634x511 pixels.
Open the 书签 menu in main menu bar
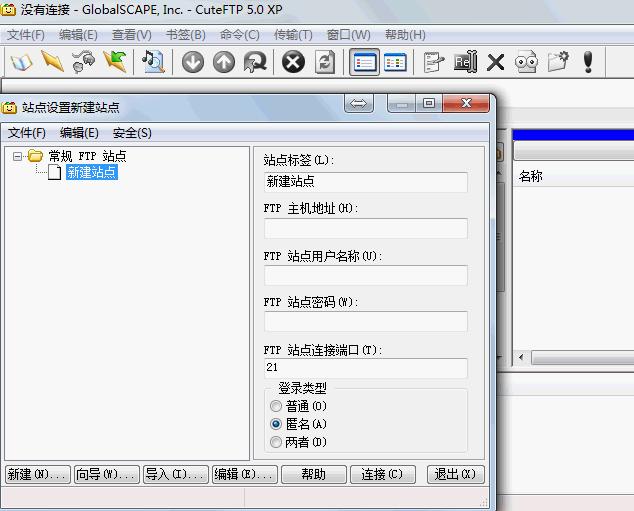click(x=184, y=35)
